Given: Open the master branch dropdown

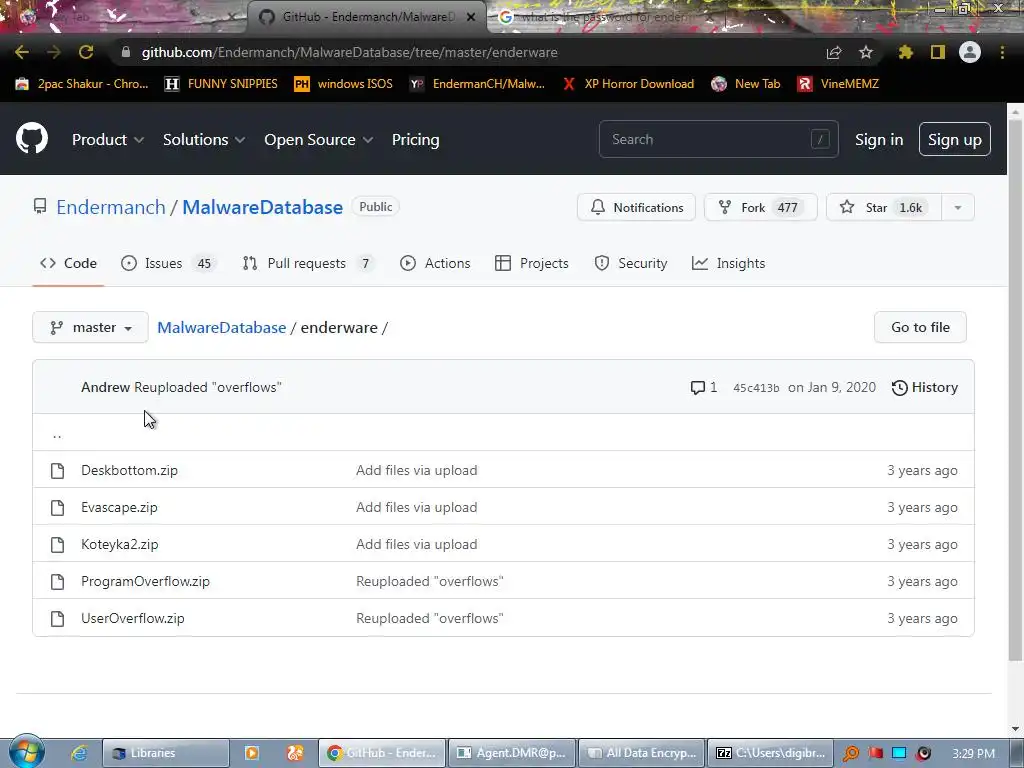Looking at the screenshot, I should [x=90, y=327].
